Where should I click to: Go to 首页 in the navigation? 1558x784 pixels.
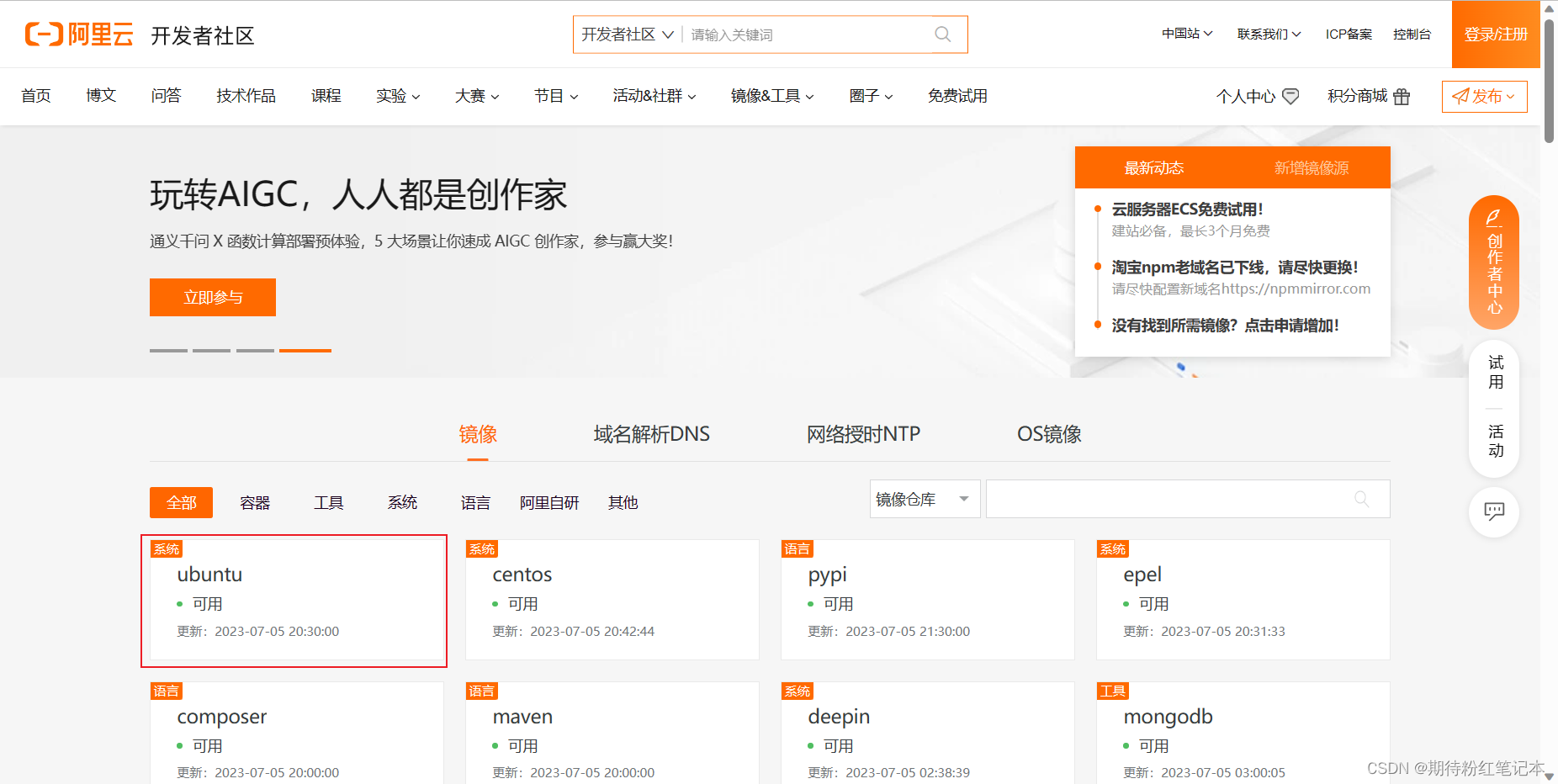tap(36, 96)
